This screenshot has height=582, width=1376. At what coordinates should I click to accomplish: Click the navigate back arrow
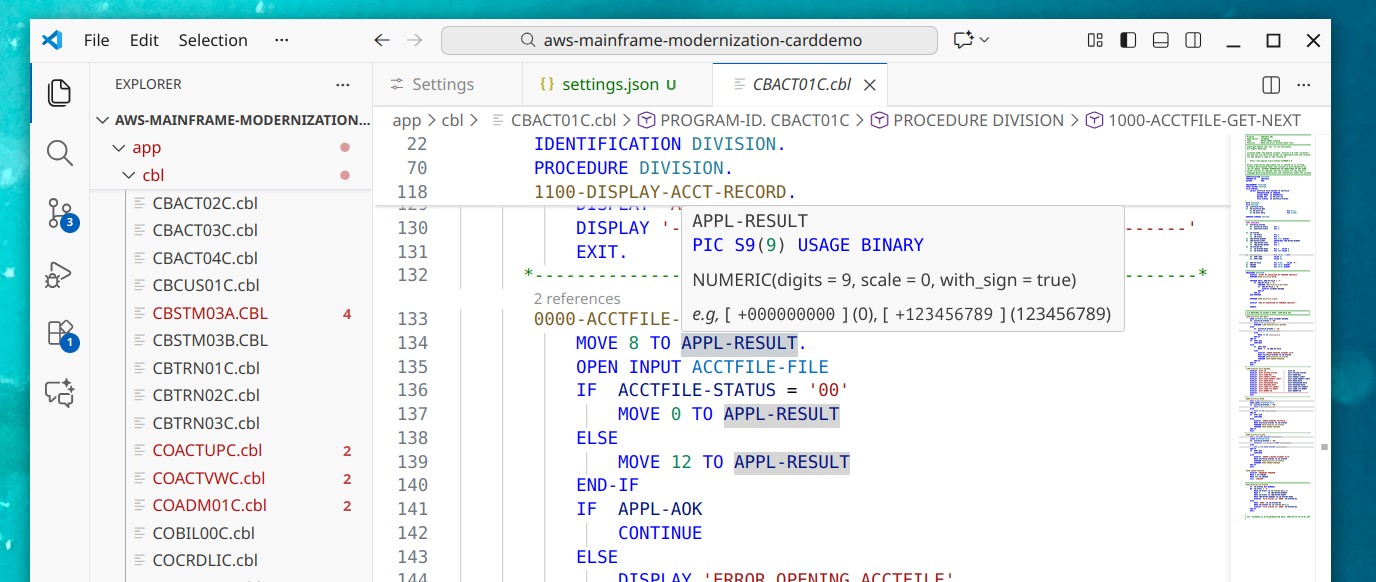pos(381,40)
